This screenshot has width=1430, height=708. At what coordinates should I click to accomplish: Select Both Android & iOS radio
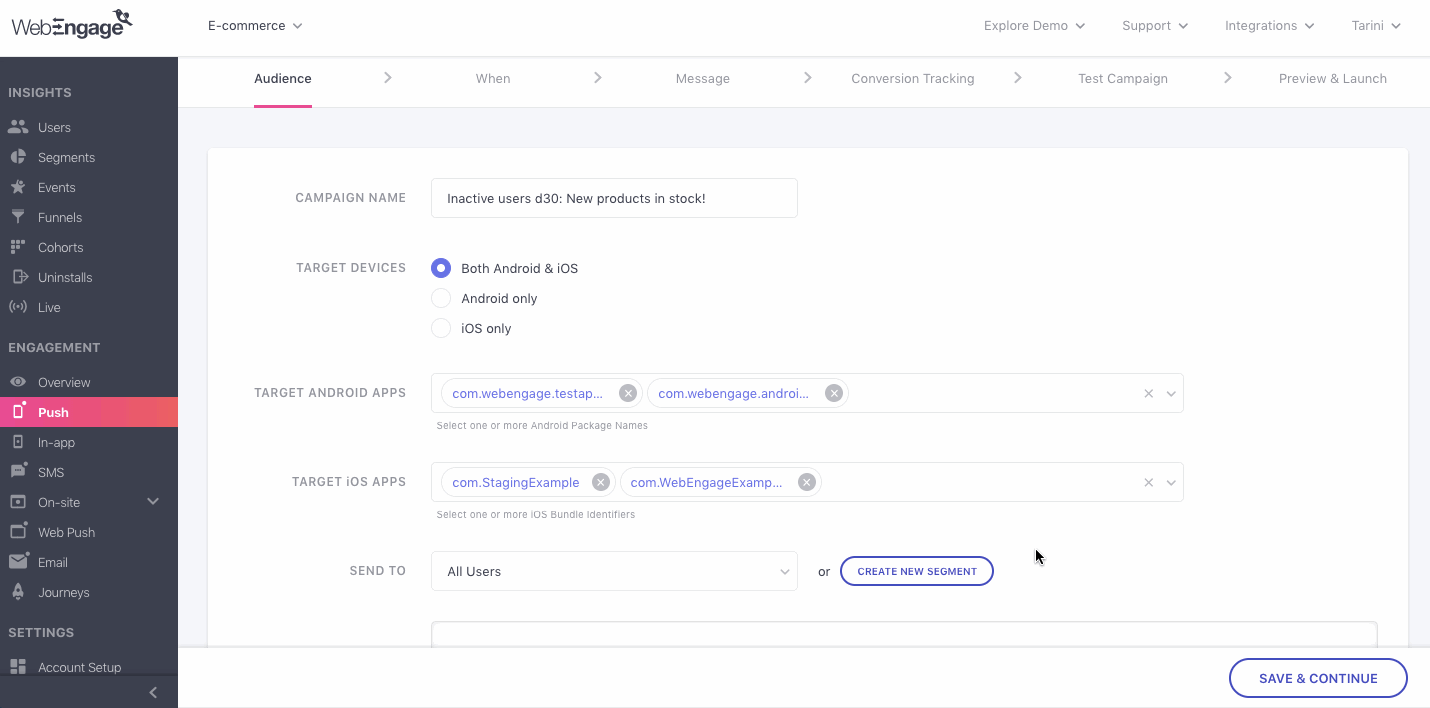click(441, 268)
